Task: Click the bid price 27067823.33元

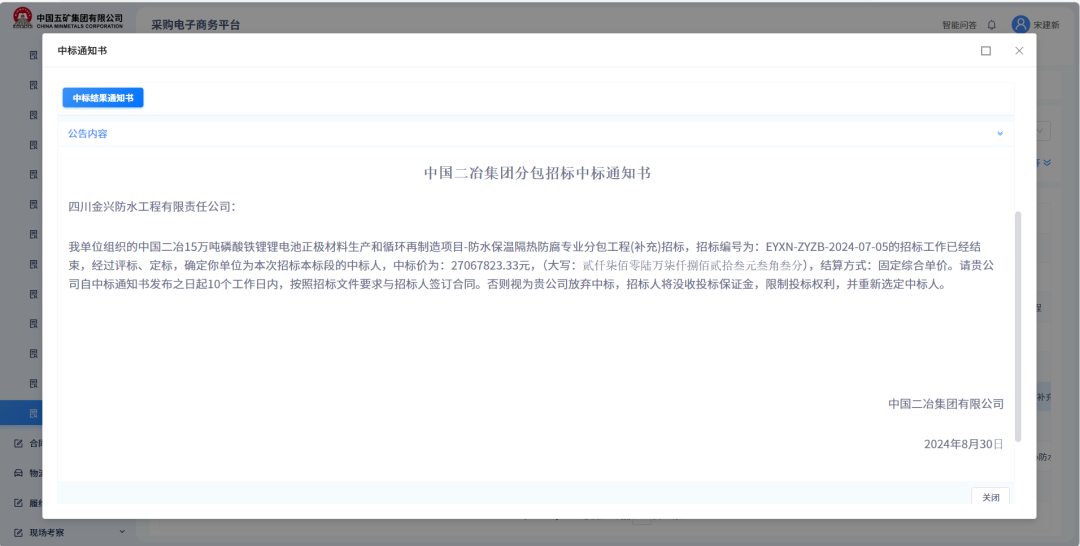Action: pos(492,265)
